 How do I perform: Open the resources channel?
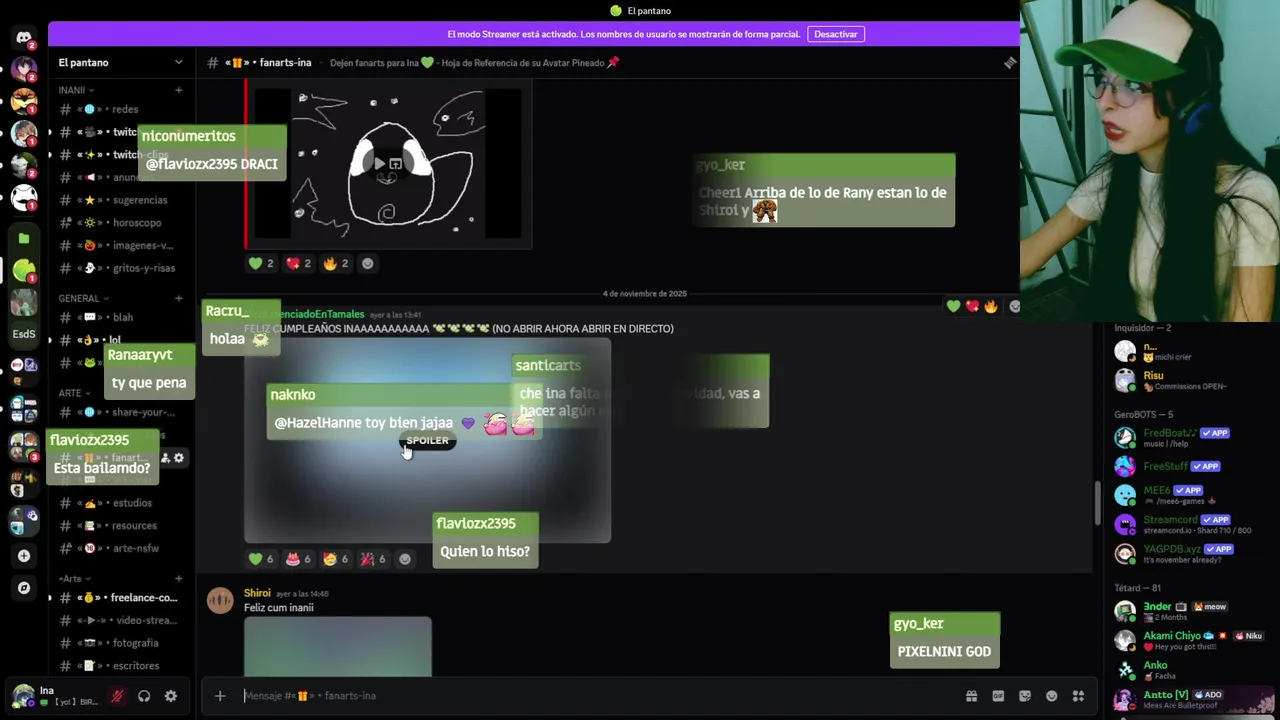(x=120, y=526)
